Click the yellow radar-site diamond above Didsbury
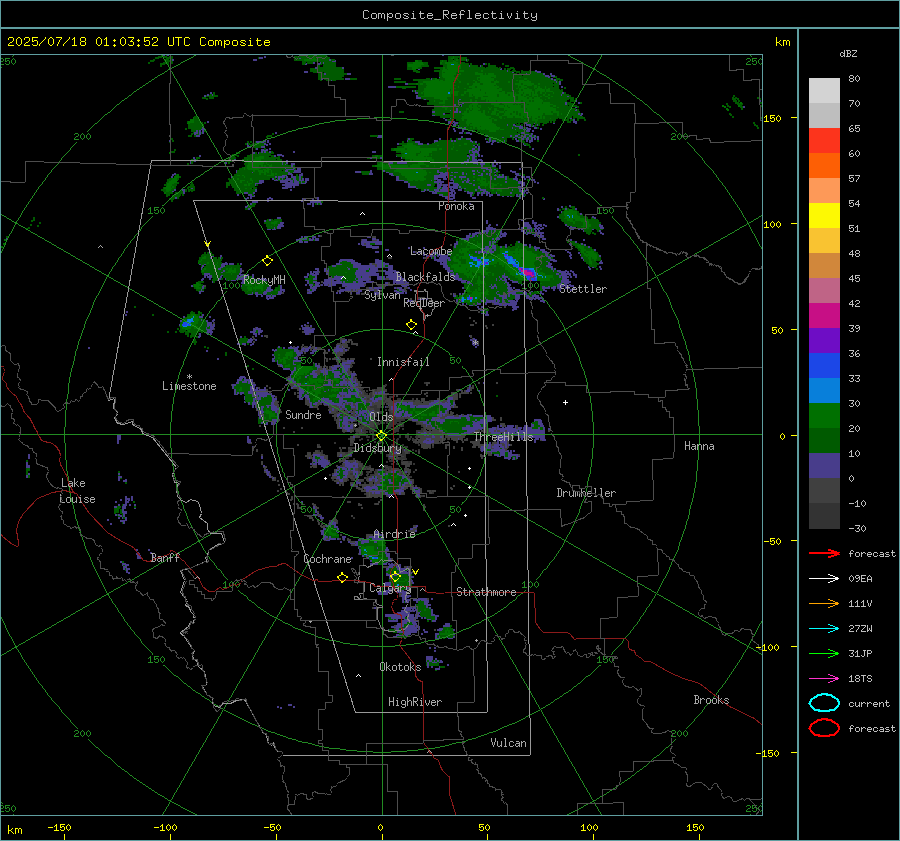The height and width of the screenshot is (841, 900). click(381, 436)
